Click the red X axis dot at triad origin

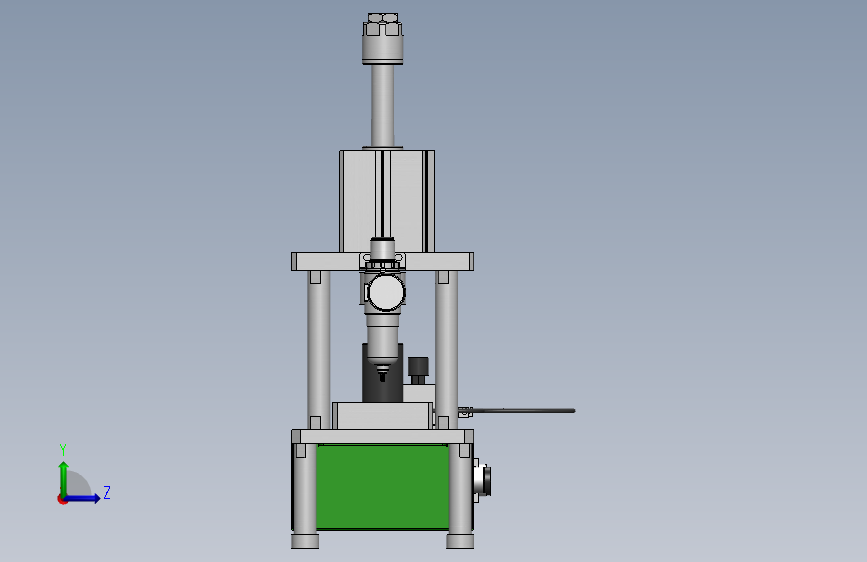point(62,499)
